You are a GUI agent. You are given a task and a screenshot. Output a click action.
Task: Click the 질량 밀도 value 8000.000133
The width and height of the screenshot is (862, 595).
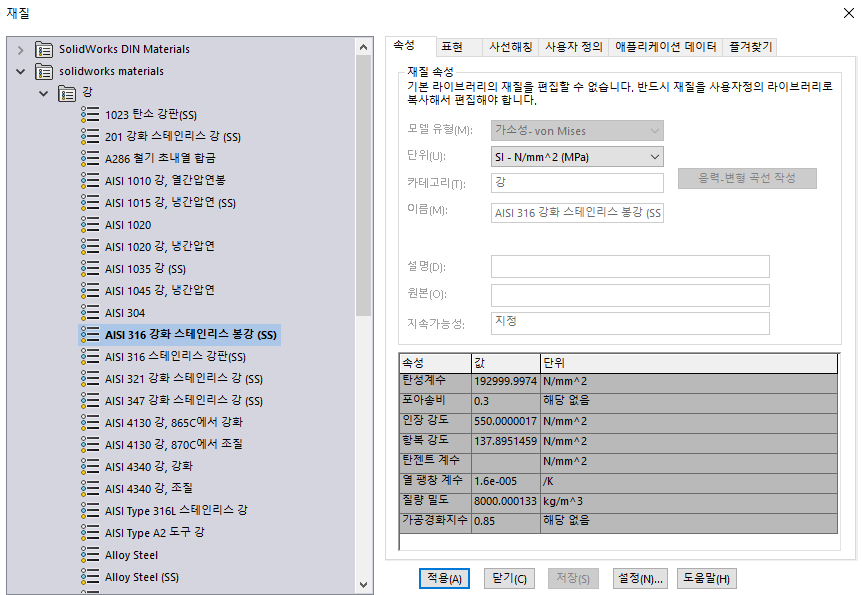click(x=505, y=501)
